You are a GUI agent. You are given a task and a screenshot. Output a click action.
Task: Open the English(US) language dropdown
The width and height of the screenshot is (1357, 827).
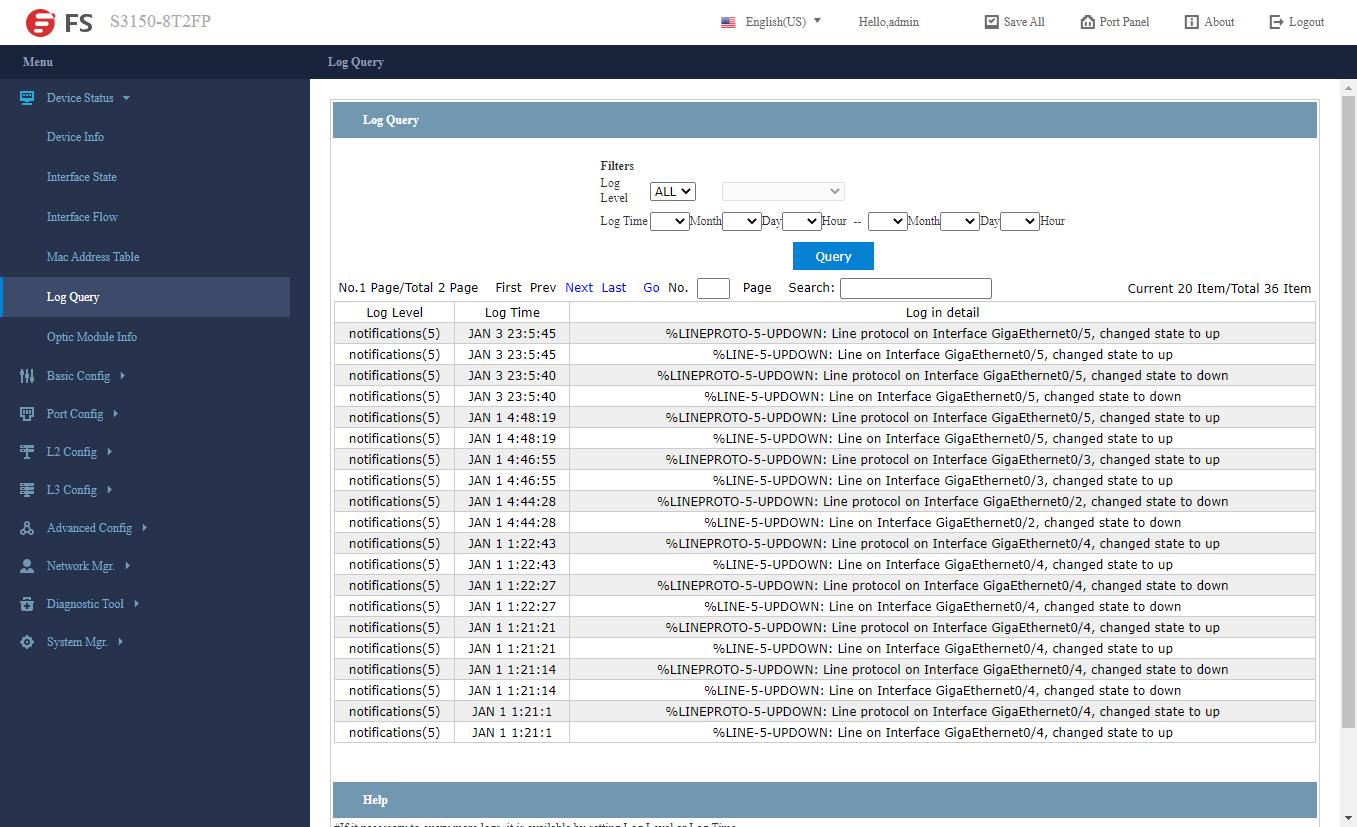click(x=771, y=22)
